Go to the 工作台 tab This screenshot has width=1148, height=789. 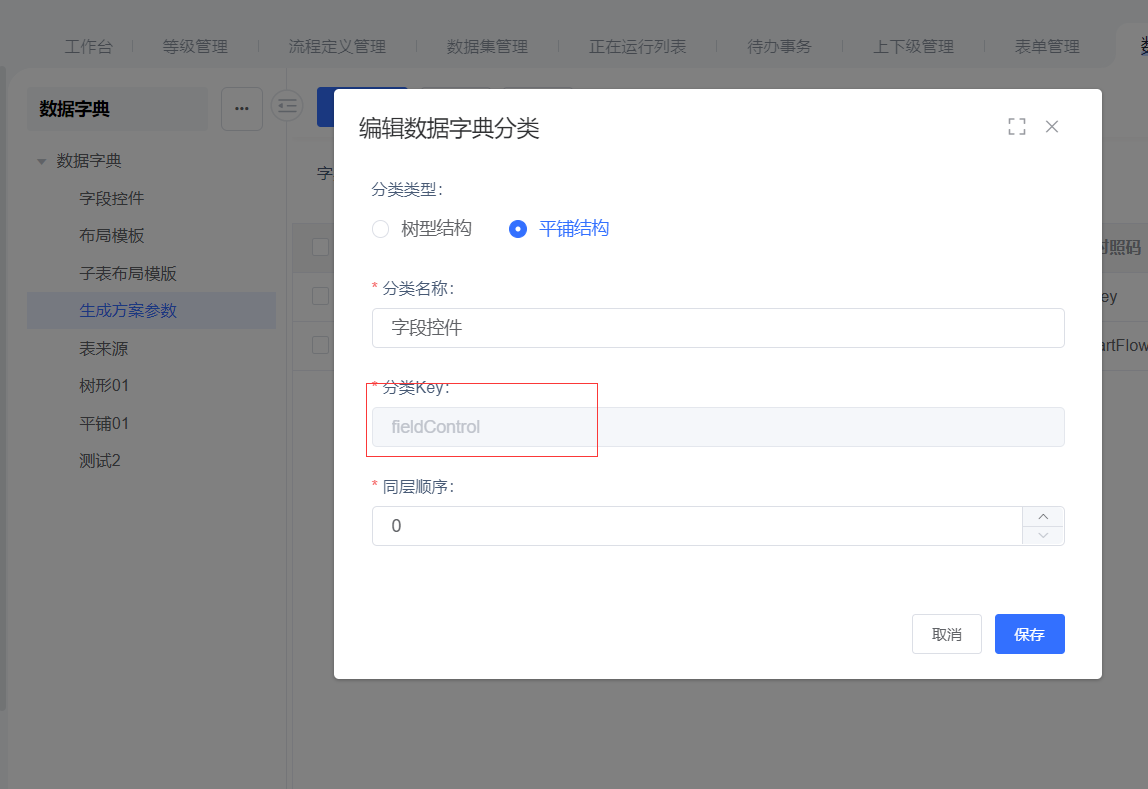point(89,46)
